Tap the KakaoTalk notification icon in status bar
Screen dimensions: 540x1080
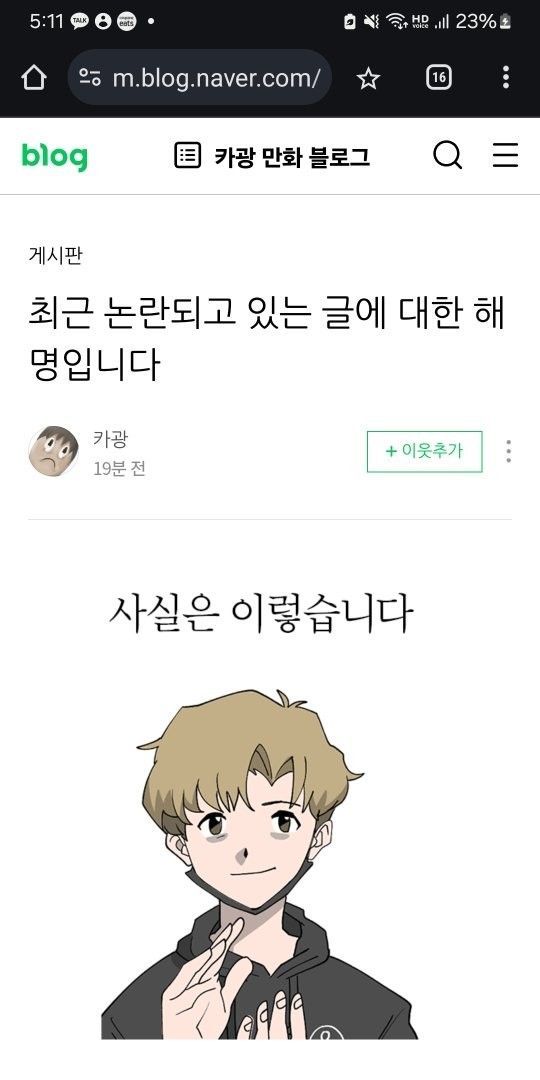click(x=79, y=21)
